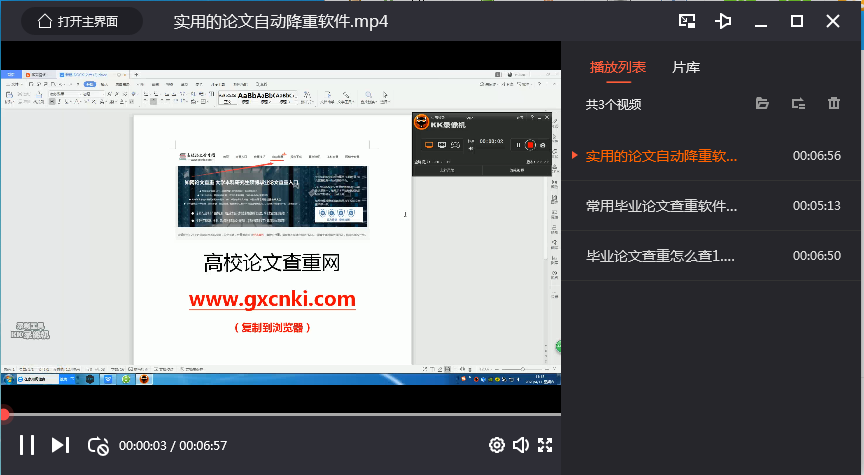This screenshot has width=864, height=475.
Task: Play 毕业论文查重怎么查1.... playlist item
Action: coord(712,256)
